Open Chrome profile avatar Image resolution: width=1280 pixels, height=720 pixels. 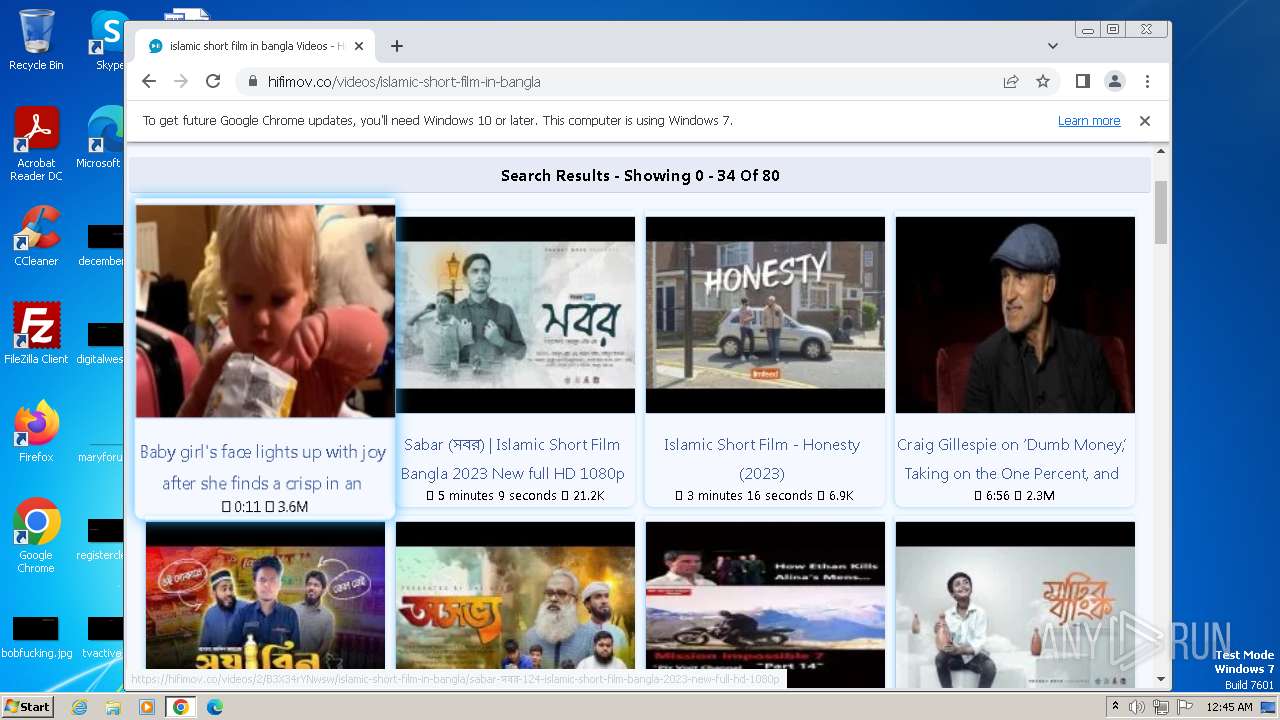coord(1114,81)
